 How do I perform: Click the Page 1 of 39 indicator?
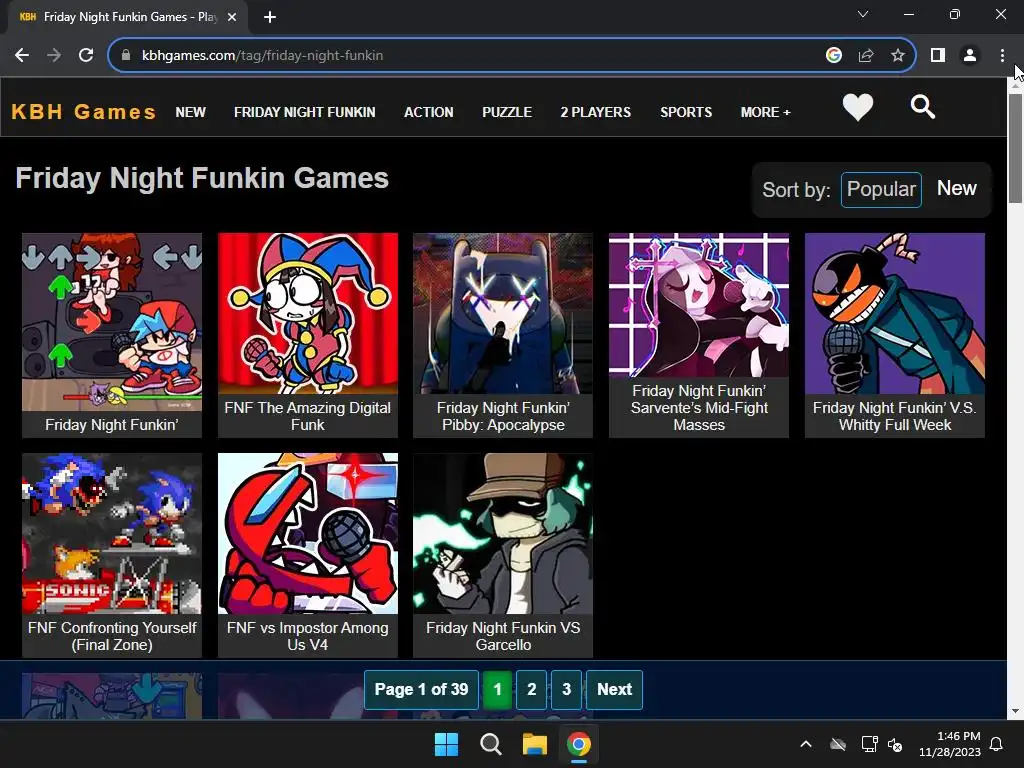[x=421, y=690]
